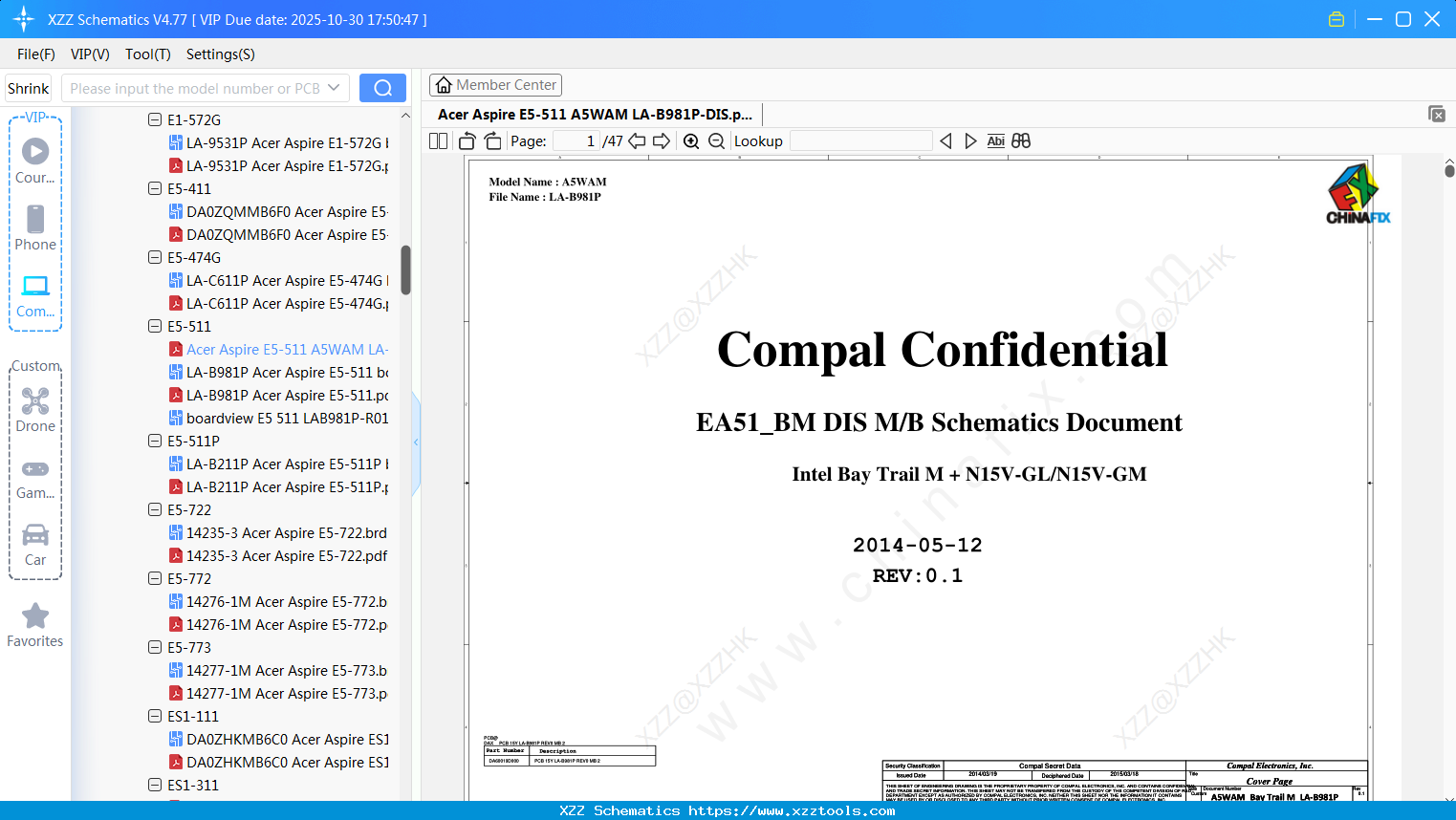Viewport: 1456px width, 820px height.
Task: Open the yellow VIP bag icon in title bar
Action: point(1336,19)
